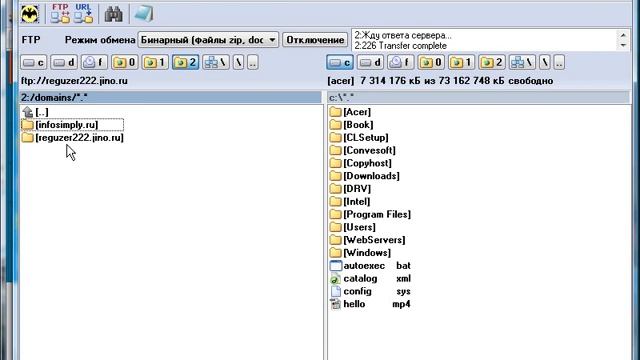Select the [DRV] folder
640x360 pixels.
tap(350, 189)
